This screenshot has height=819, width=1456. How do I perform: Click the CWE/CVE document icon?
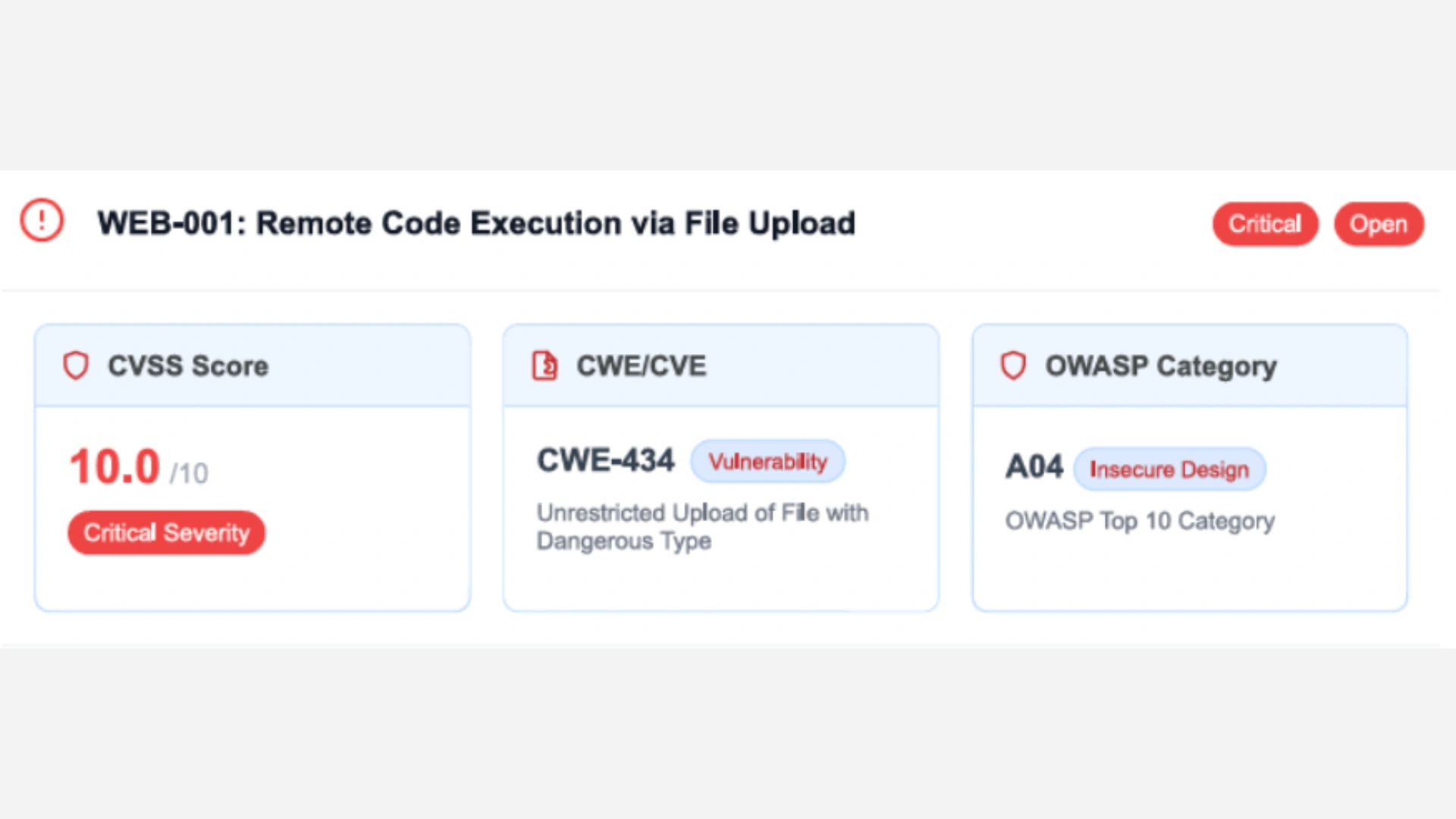544,366
